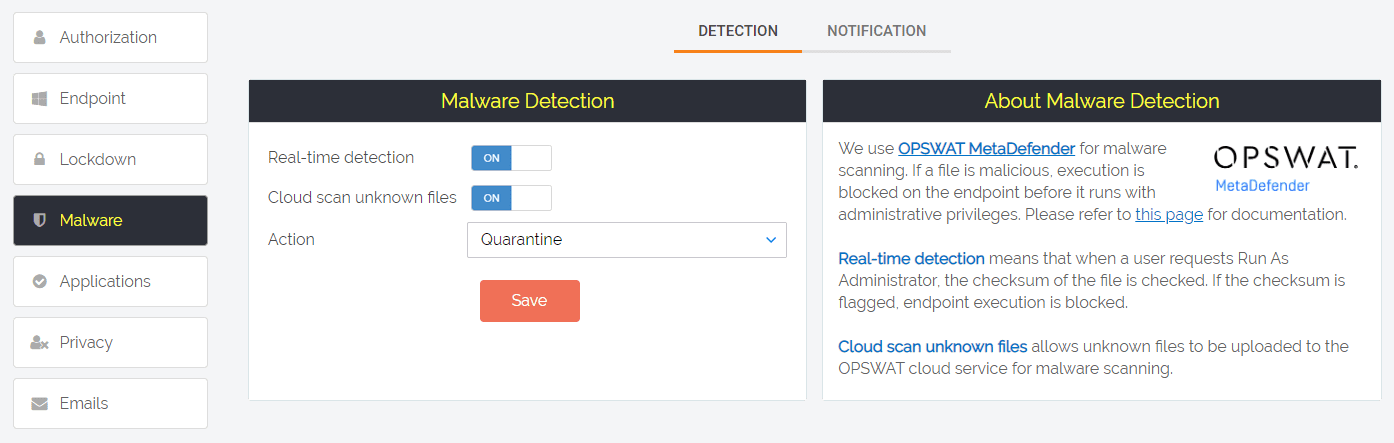Go to Applications settings section
This screenshot has width=1394, height=443.
(x=110, y=282)
